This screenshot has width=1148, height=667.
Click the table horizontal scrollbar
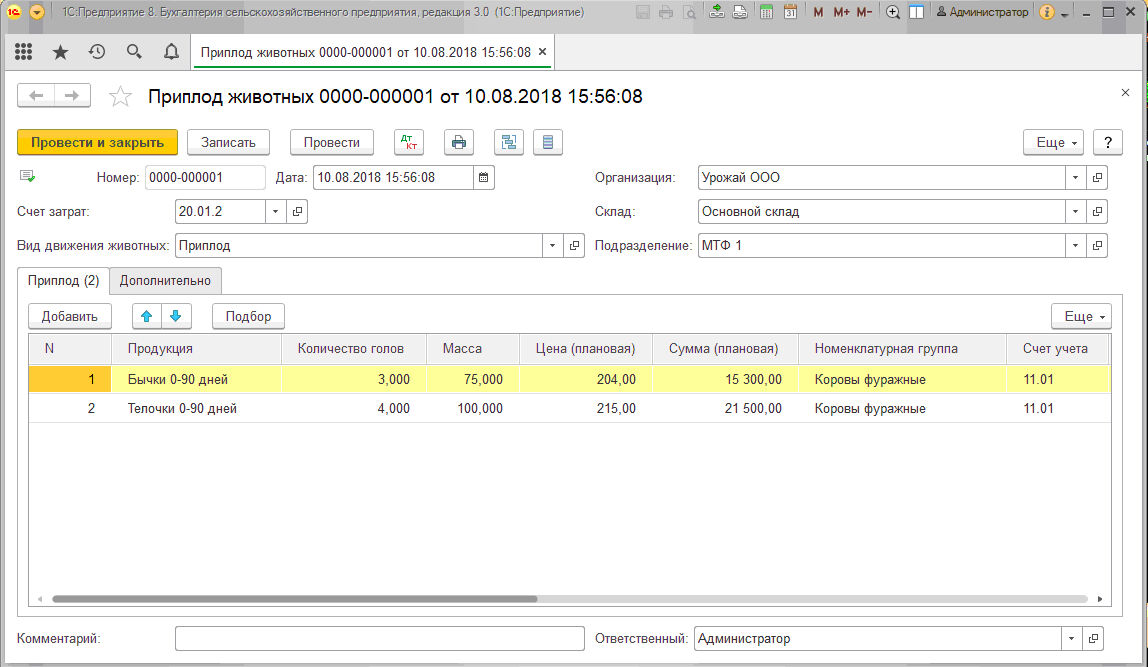(x=295, y=599)
